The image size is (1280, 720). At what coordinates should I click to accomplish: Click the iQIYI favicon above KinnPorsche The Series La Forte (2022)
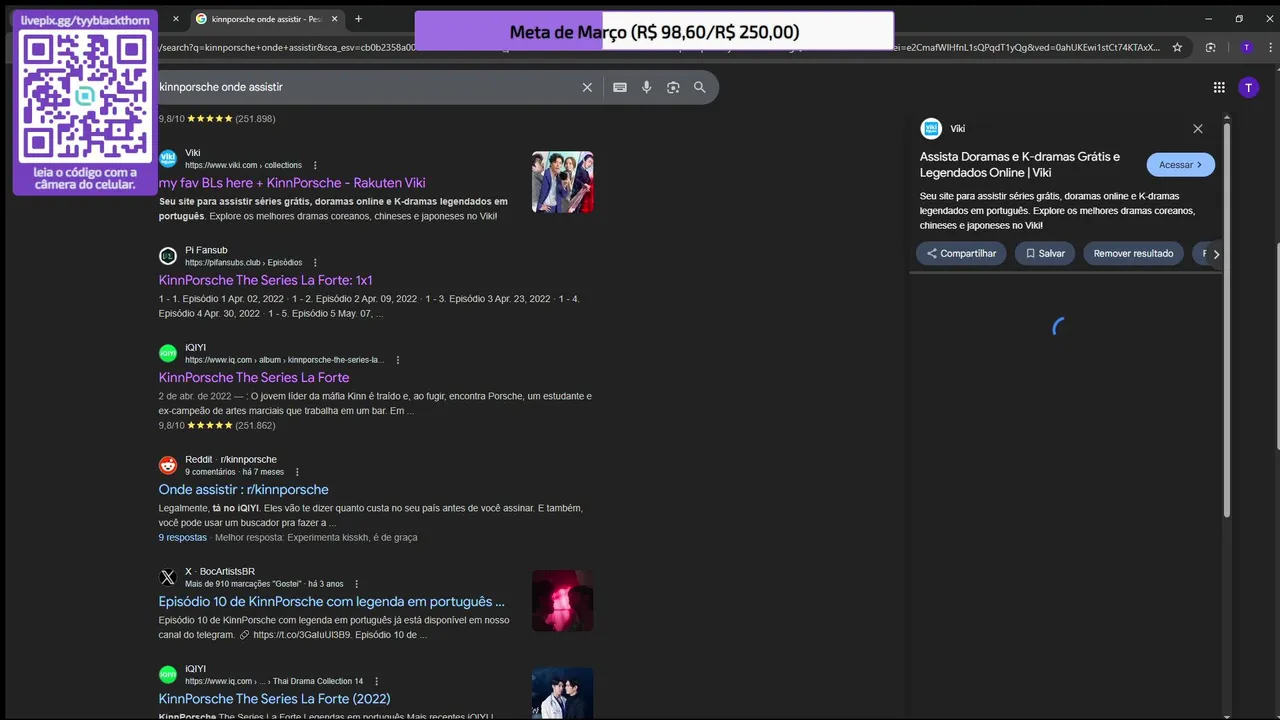(168, 675)
